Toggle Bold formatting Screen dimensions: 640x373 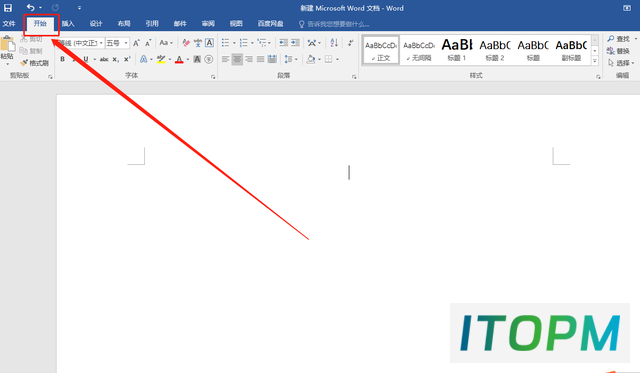click(x=62, y=59)
